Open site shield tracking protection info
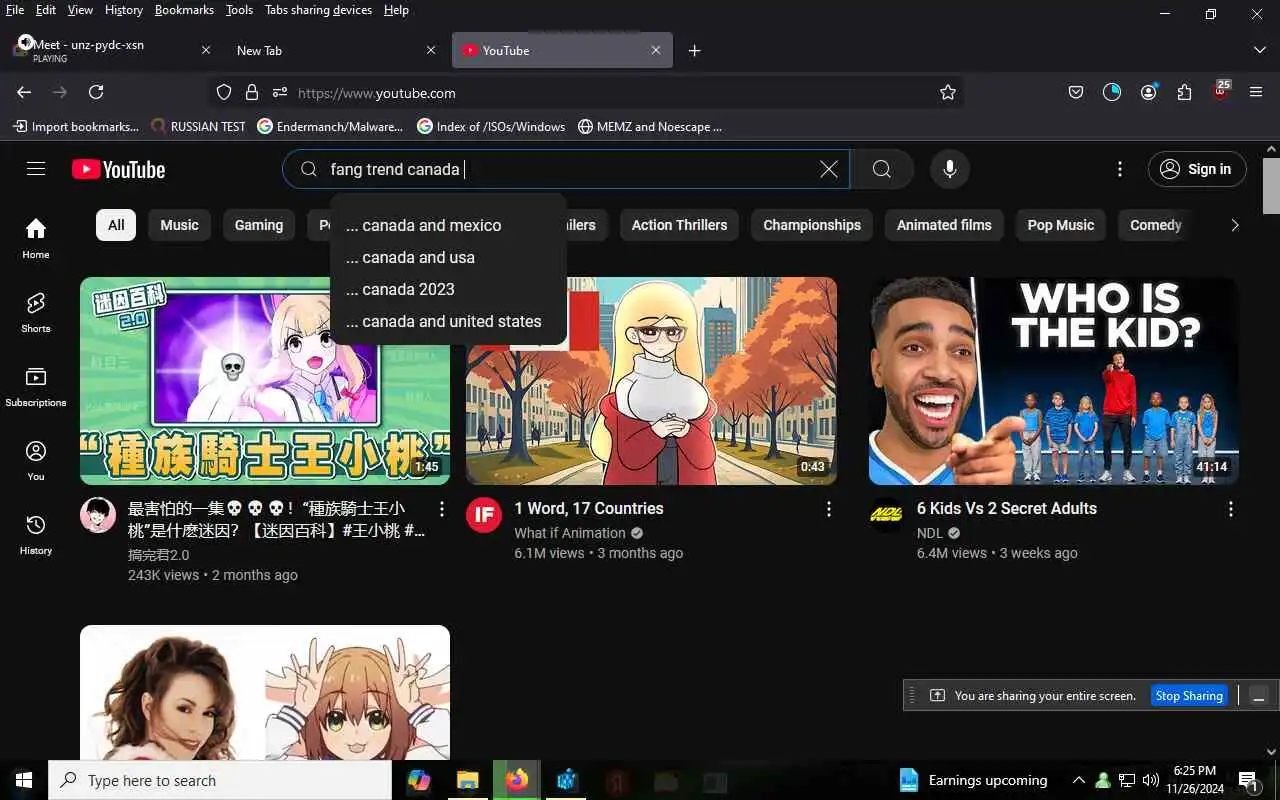 [224, 92]
